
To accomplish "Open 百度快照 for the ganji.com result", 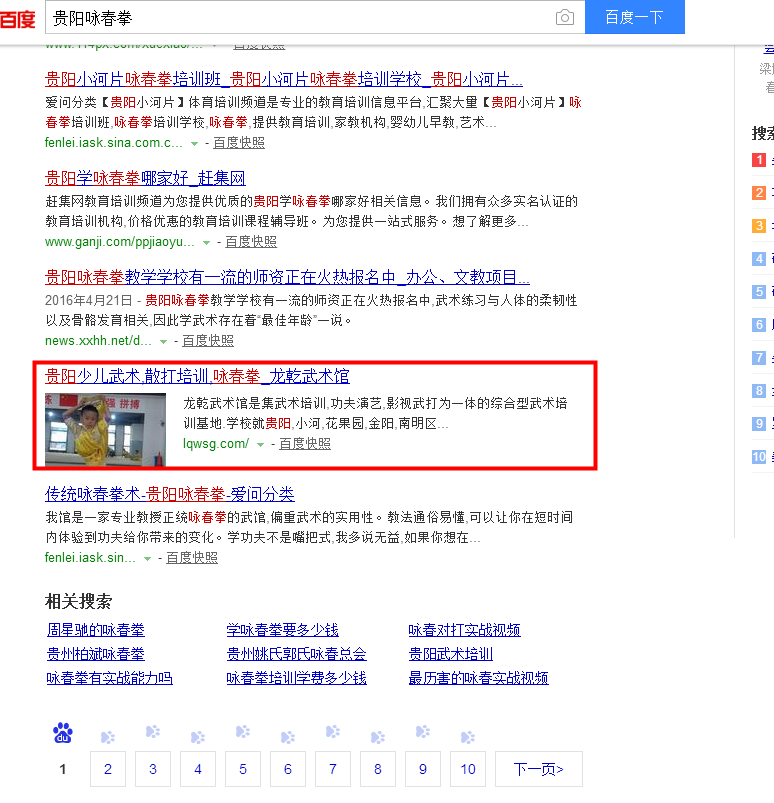I will pyautogui.click(x=251, y=242).
